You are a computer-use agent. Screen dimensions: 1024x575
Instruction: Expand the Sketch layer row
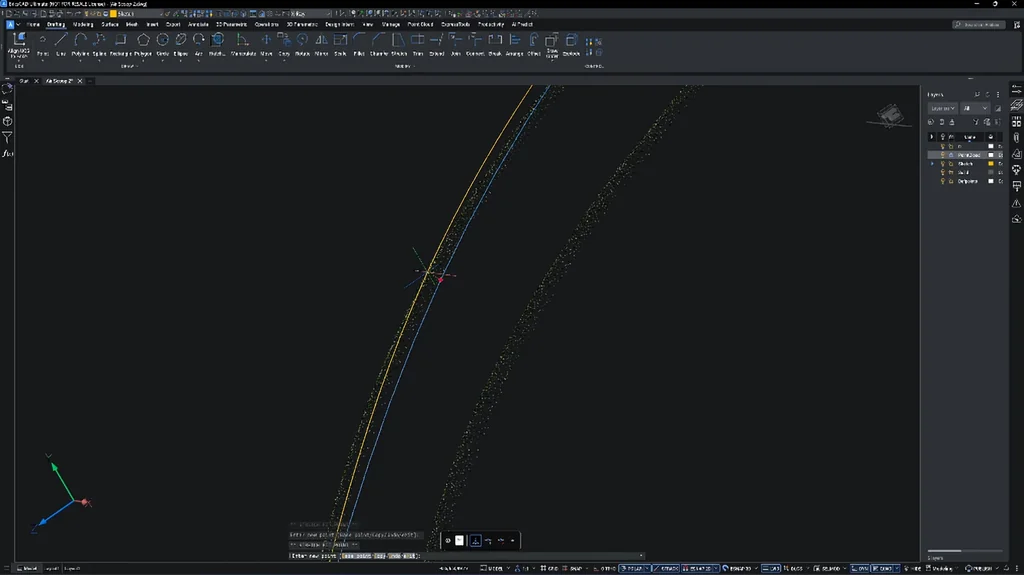pyautogui.click(x=932, y=163)
